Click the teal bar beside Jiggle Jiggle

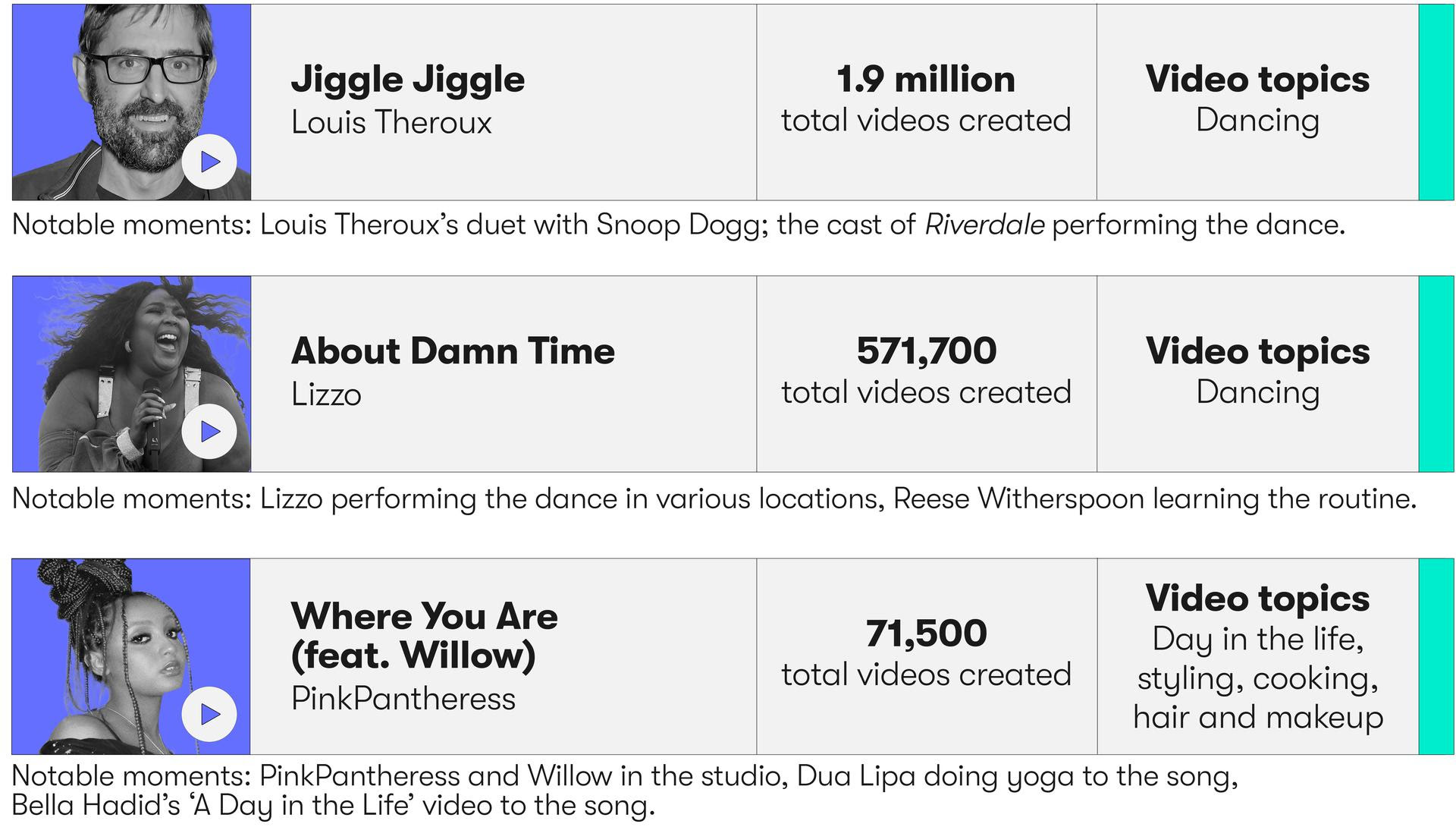pos(1436,102)
